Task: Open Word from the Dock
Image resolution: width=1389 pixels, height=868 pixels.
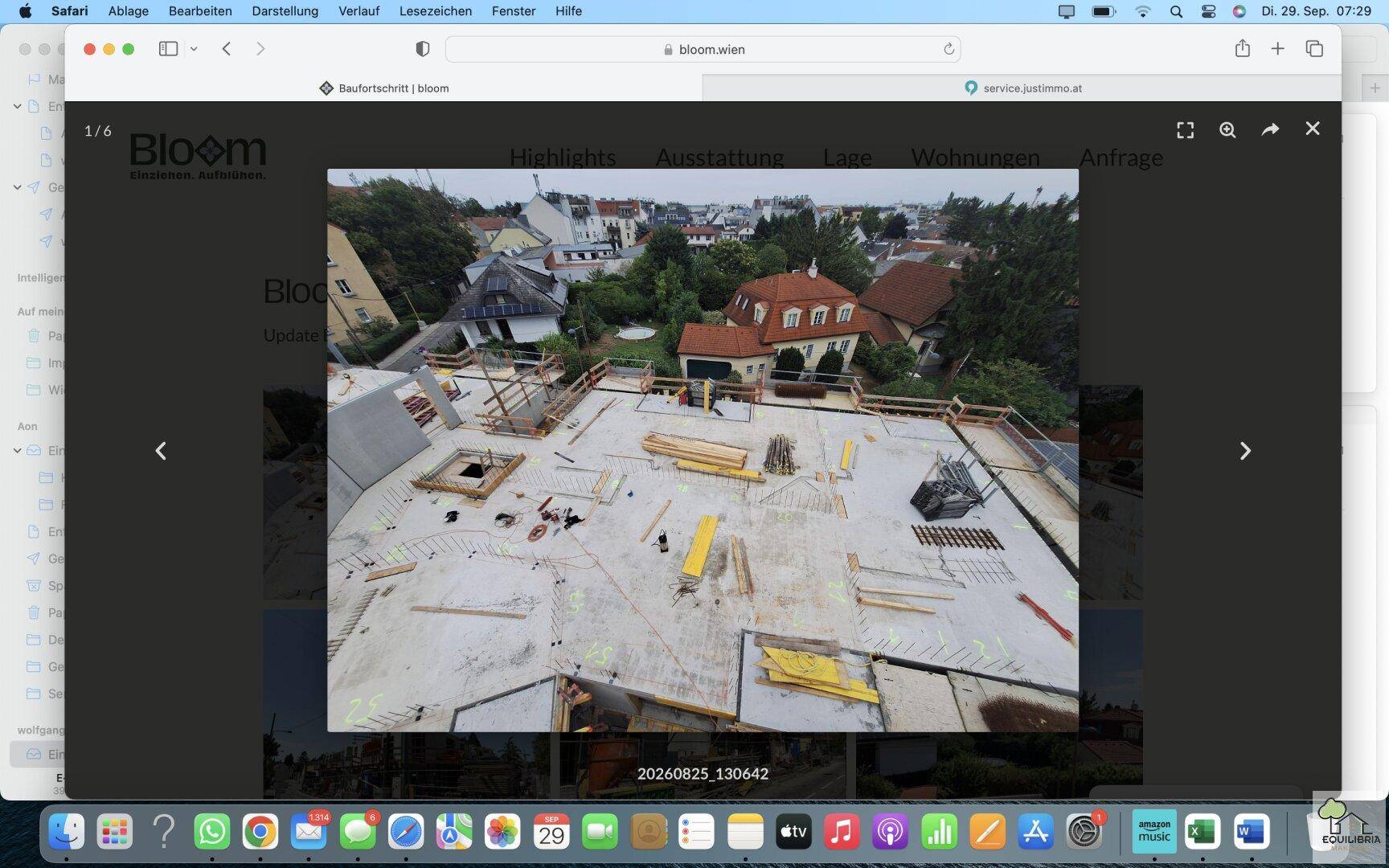Action: pos(1252,832)
